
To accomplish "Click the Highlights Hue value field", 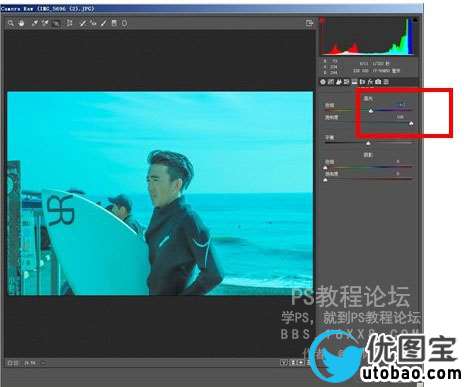I will pyautogui.click(x=402, y=105).
